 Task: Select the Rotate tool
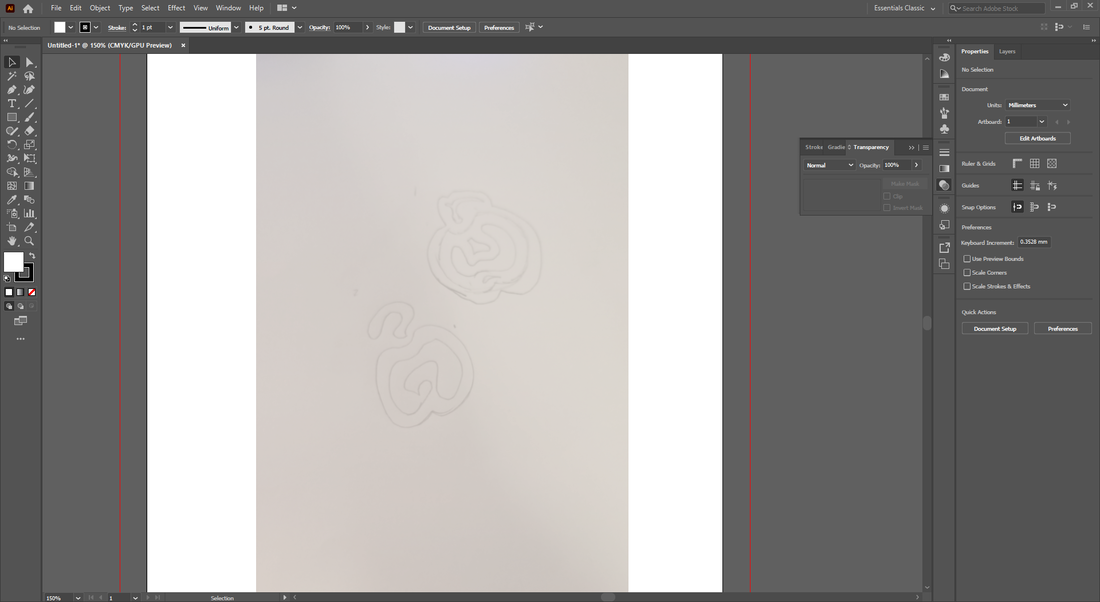pyautogui.click(x=12, y=145)
